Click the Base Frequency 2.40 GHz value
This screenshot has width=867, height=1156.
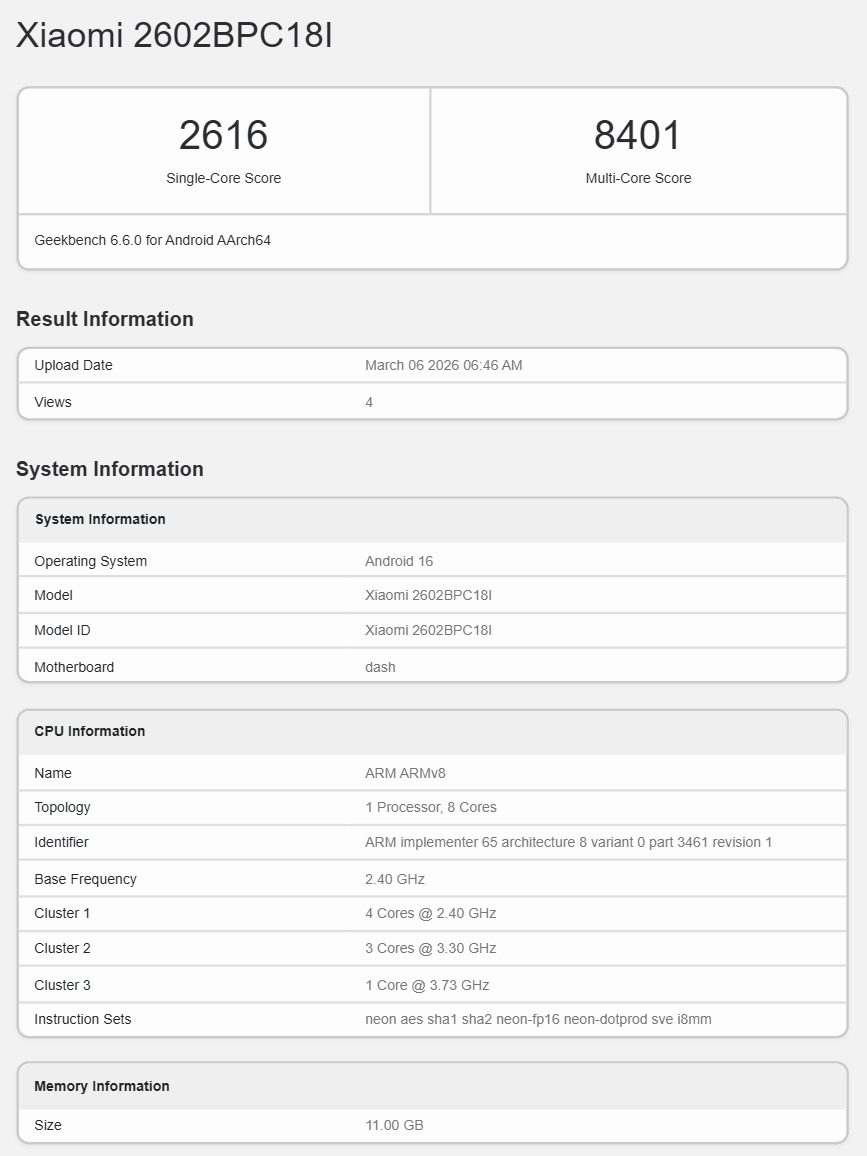(x=395, y=879)
